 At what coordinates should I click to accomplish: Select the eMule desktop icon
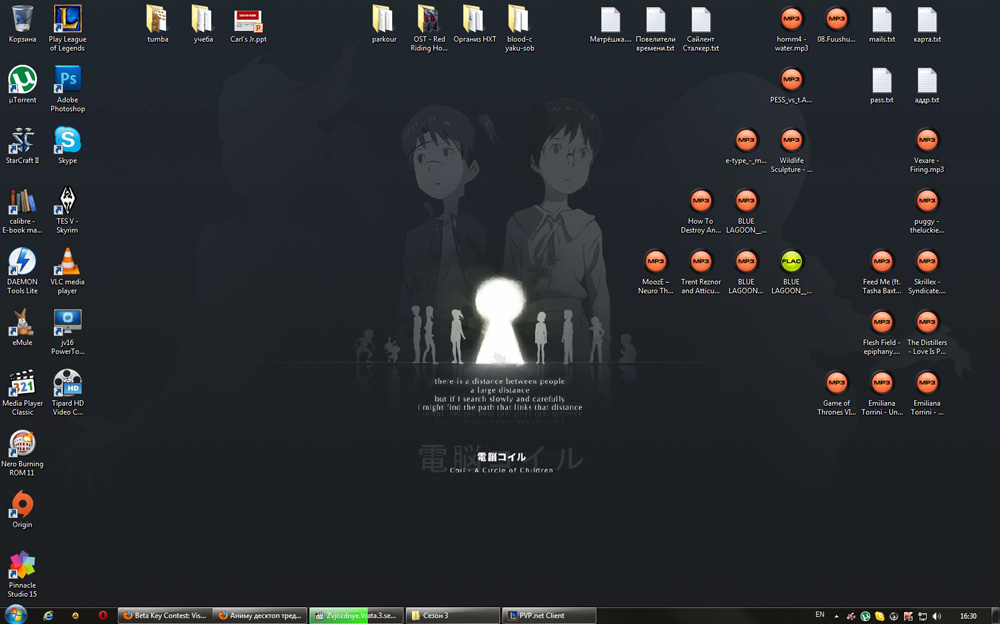pyautogui.click(x=22, y=327)
